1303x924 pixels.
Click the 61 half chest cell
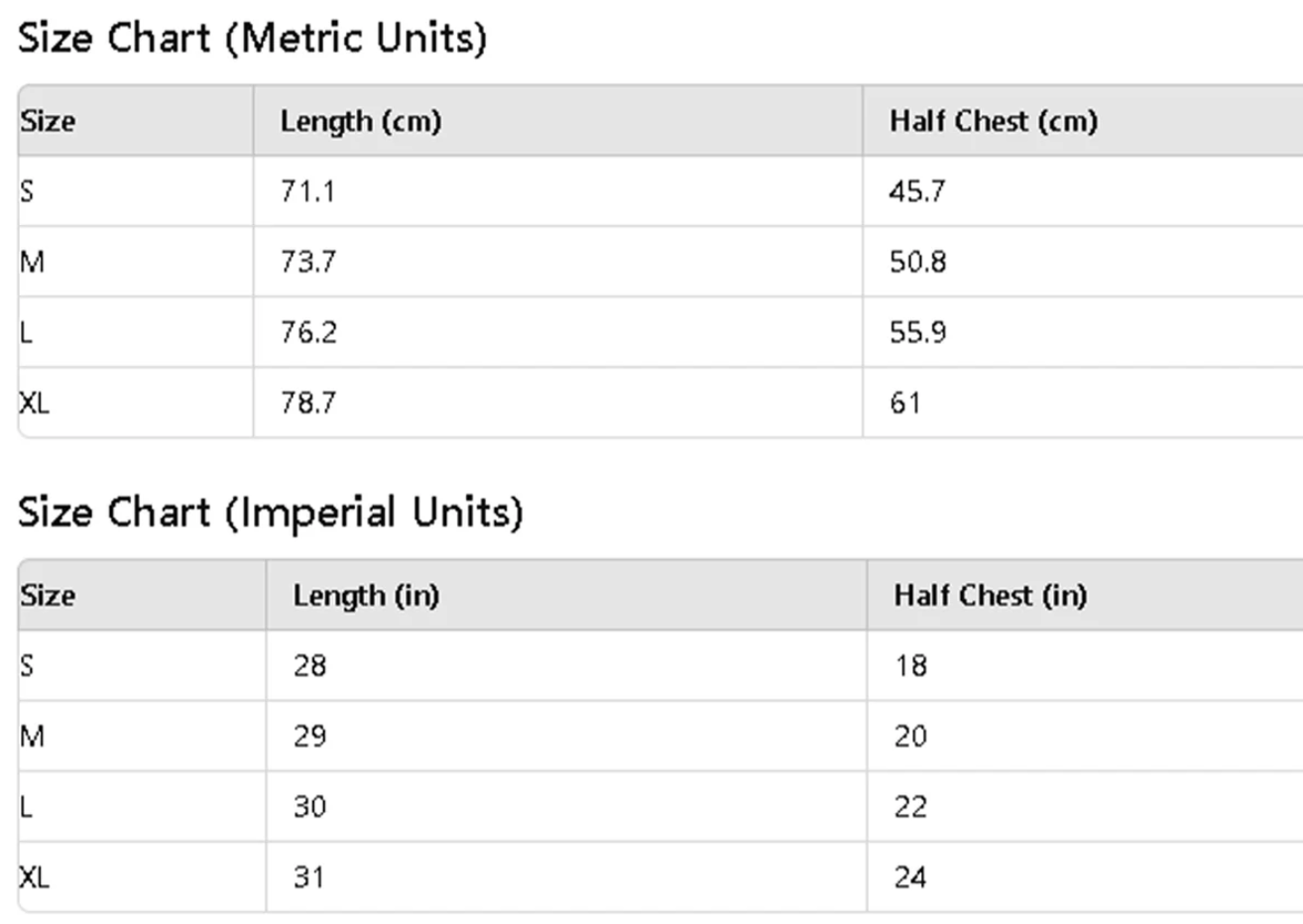click(x=904, y=403)
